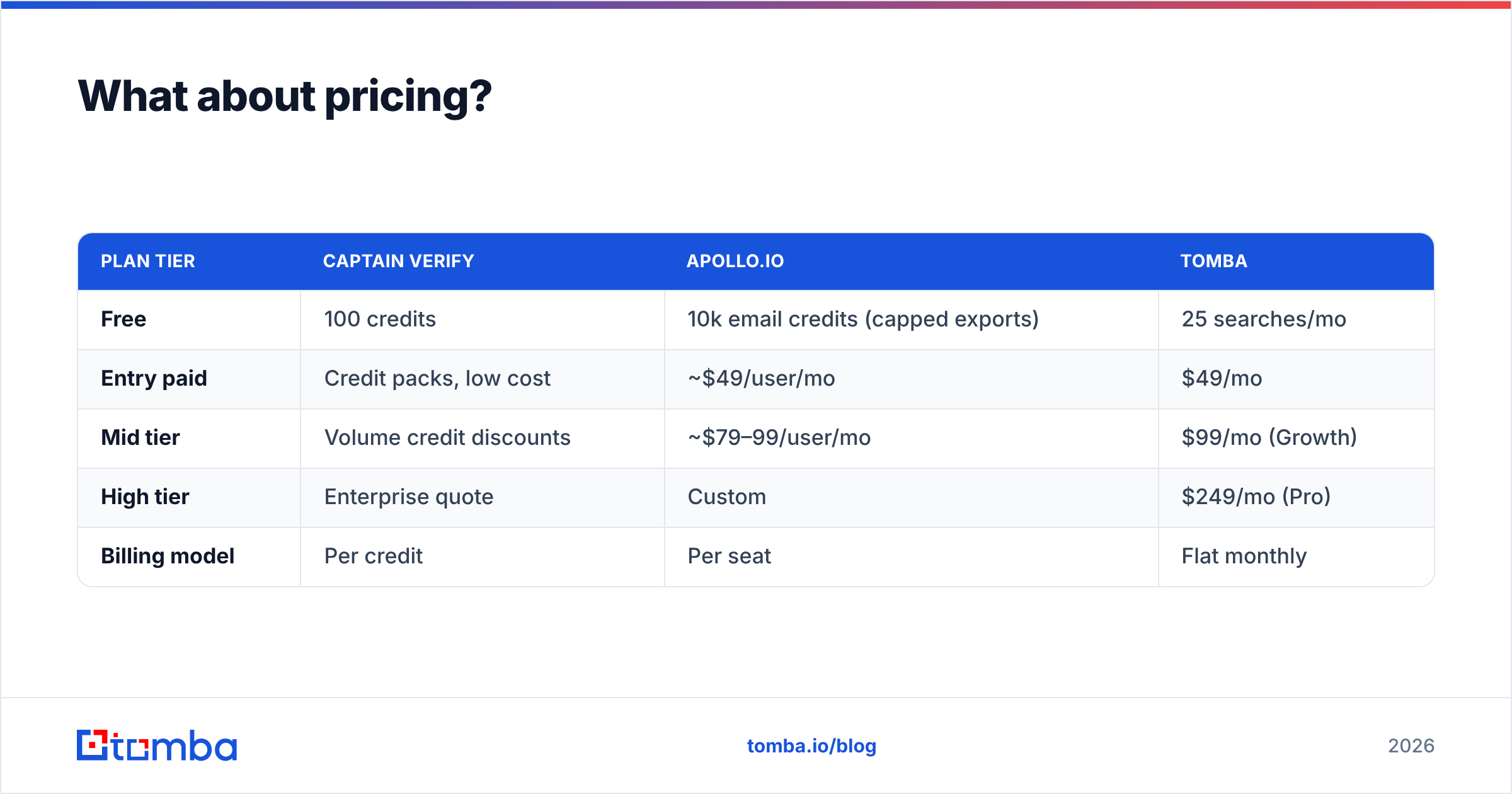Click the 'Custom' cell
Screen dimensions: 1512x794
click(x=912, y=497)
